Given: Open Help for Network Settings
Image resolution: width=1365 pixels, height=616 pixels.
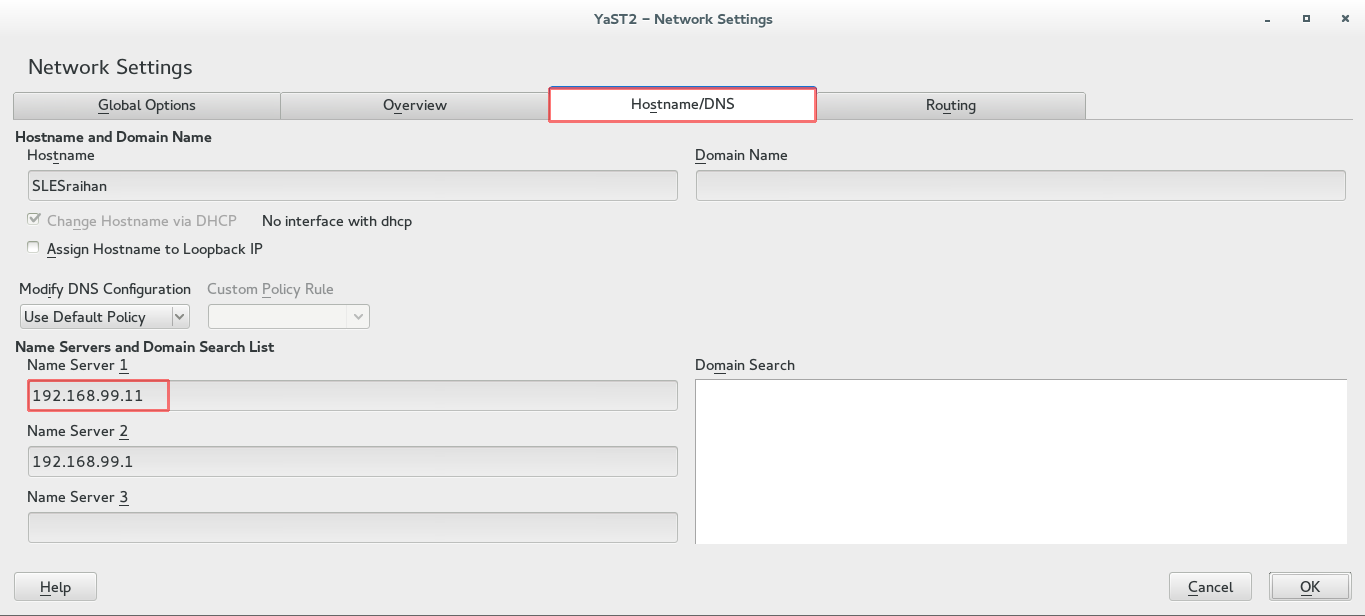Looking at the screenshot, I should [x=55, y=587].
